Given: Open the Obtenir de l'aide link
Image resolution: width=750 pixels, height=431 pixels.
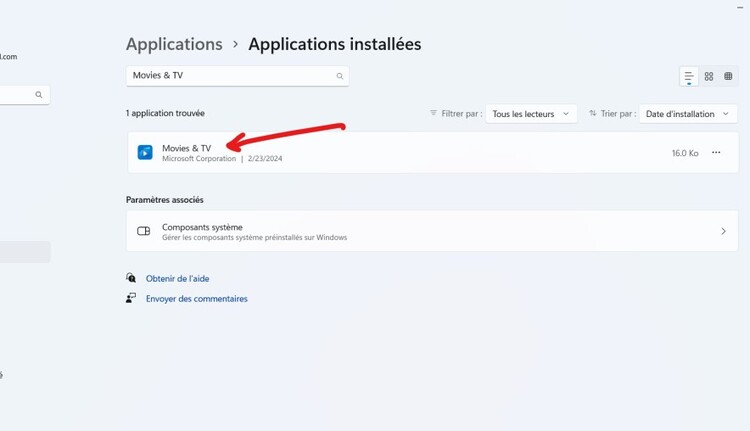Looking at the screenshot, I should [177, 278].
